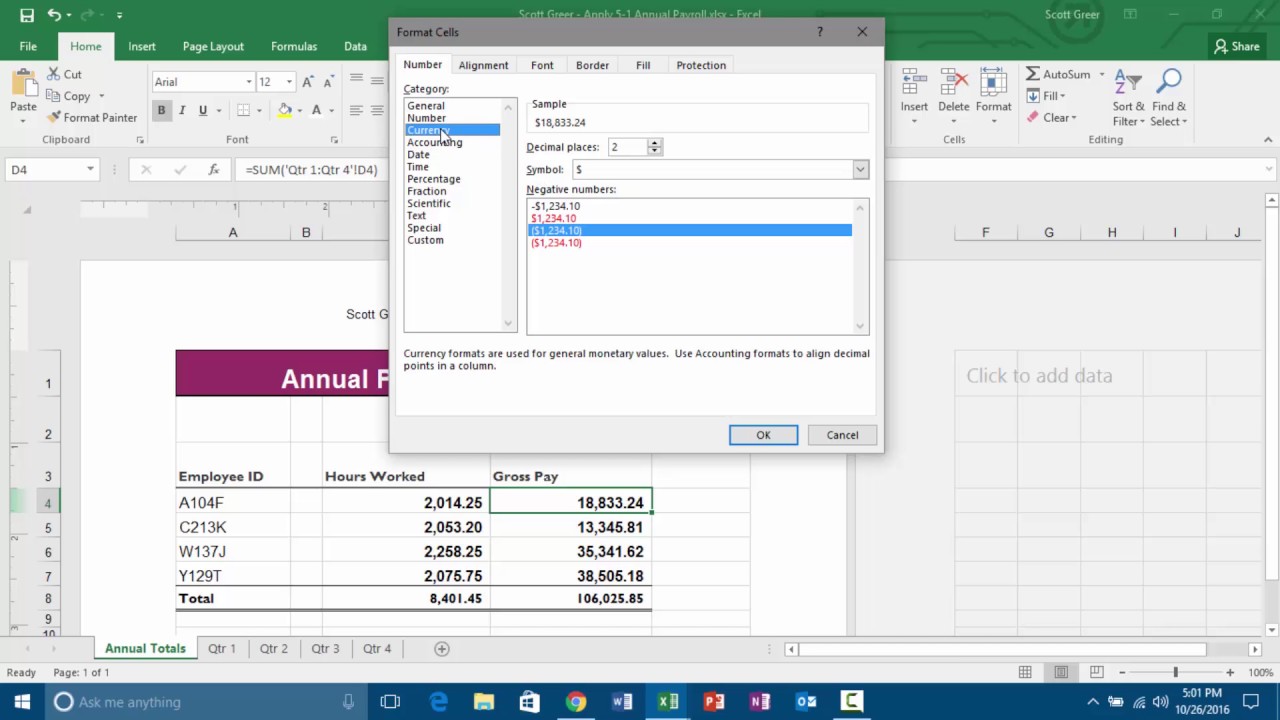1280x720 pixels.
Task: Share the workbook
Action: click(1237, 46)
